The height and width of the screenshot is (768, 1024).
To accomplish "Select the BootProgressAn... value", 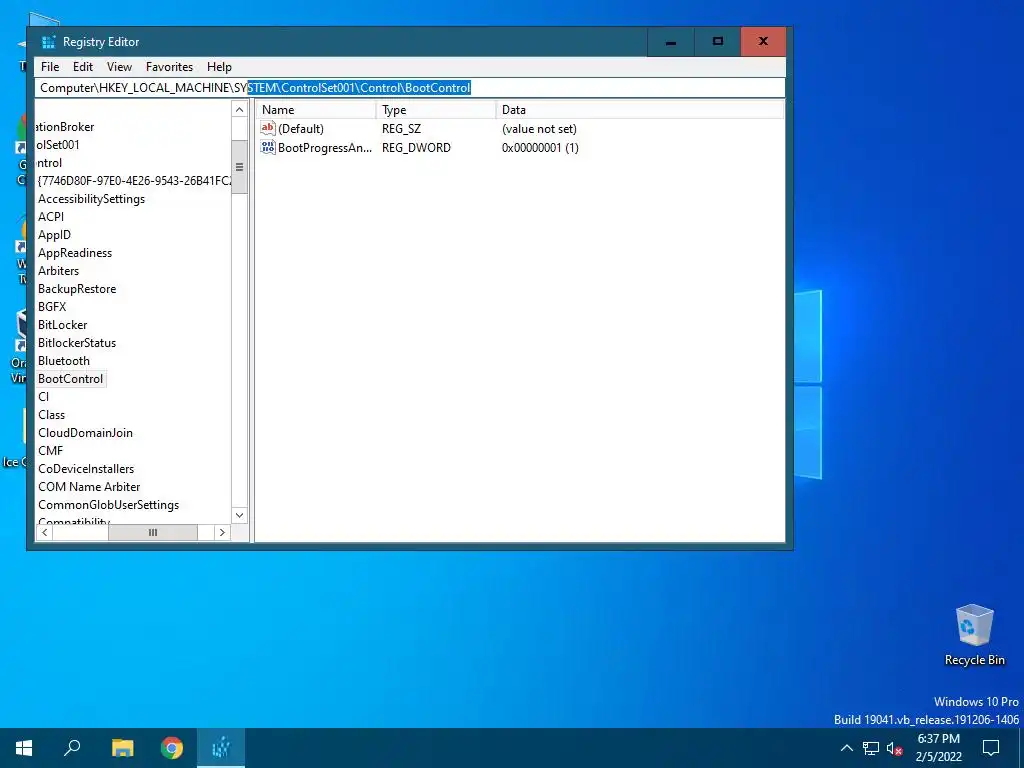I will [x=325, y=148].
